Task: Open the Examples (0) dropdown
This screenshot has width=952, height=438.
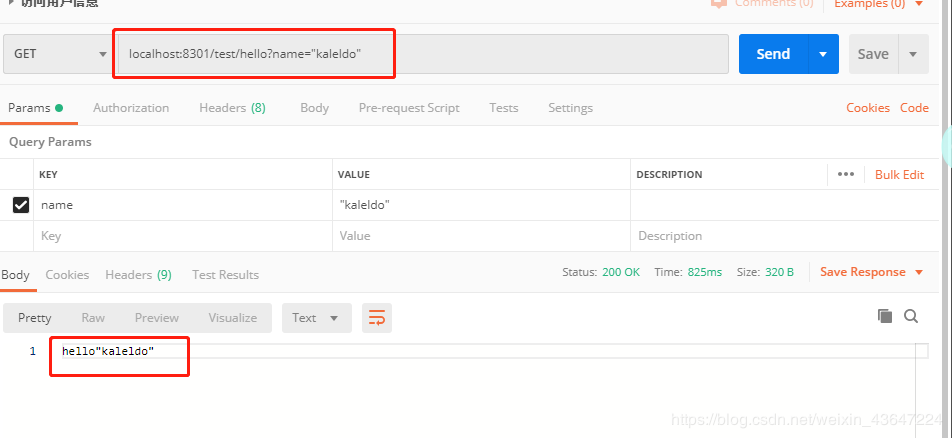Action: [x=879, y=4]
